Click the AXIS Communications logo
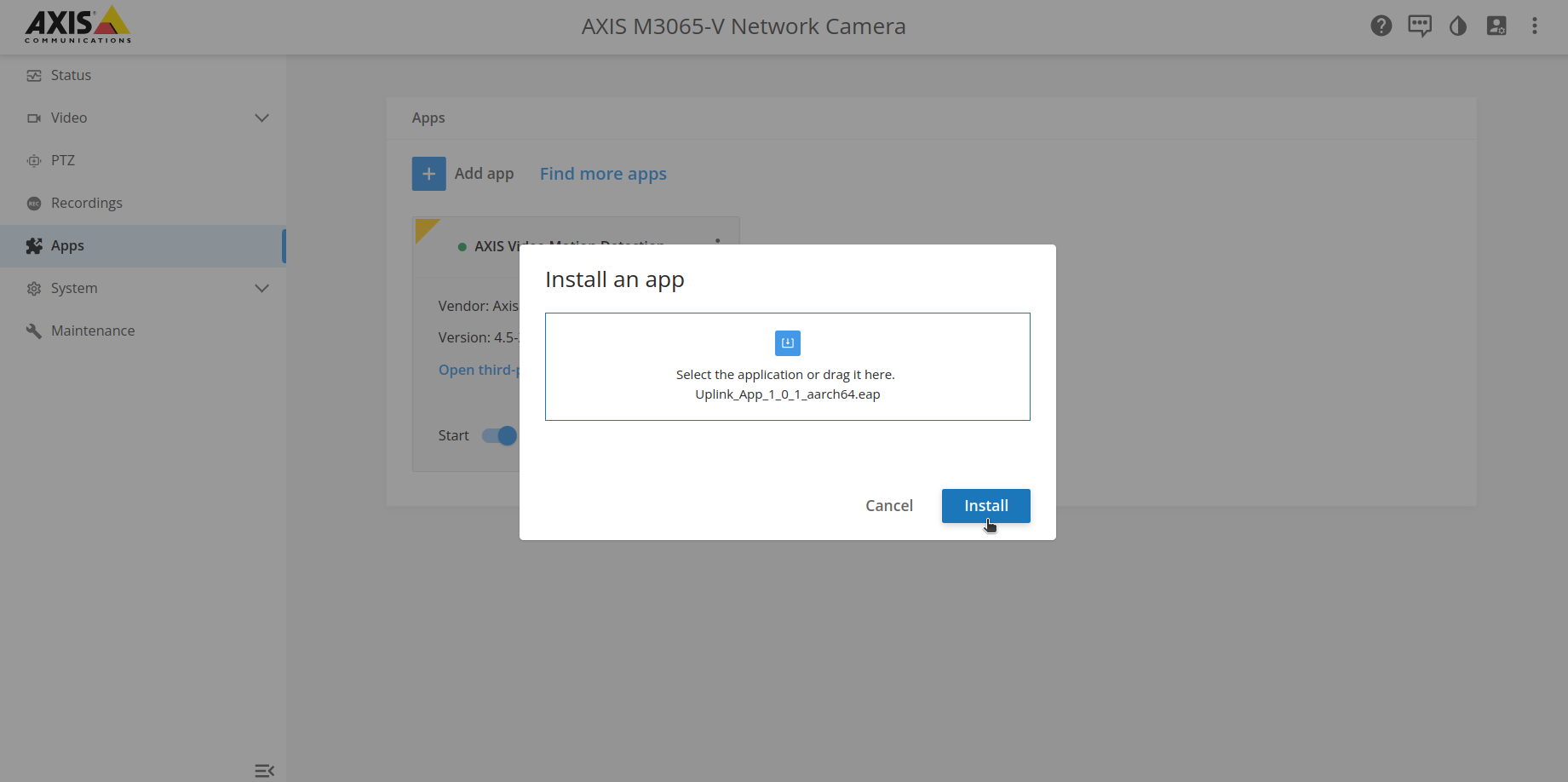Image resolution: width=1568 pixels, height=782 pixels. tap(78, 26)
